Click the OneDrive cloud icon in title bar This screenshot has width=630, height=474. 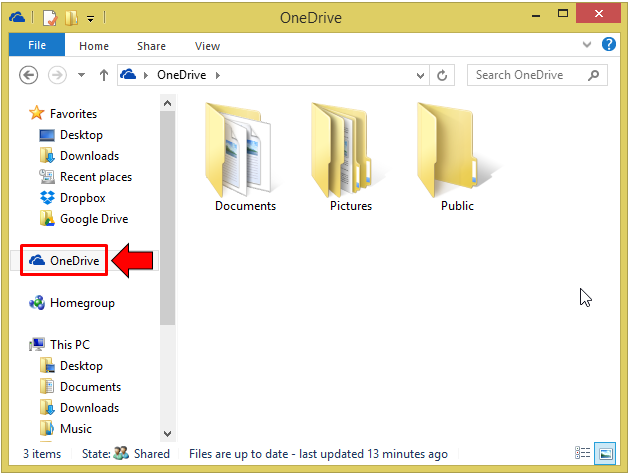[17, 17]
